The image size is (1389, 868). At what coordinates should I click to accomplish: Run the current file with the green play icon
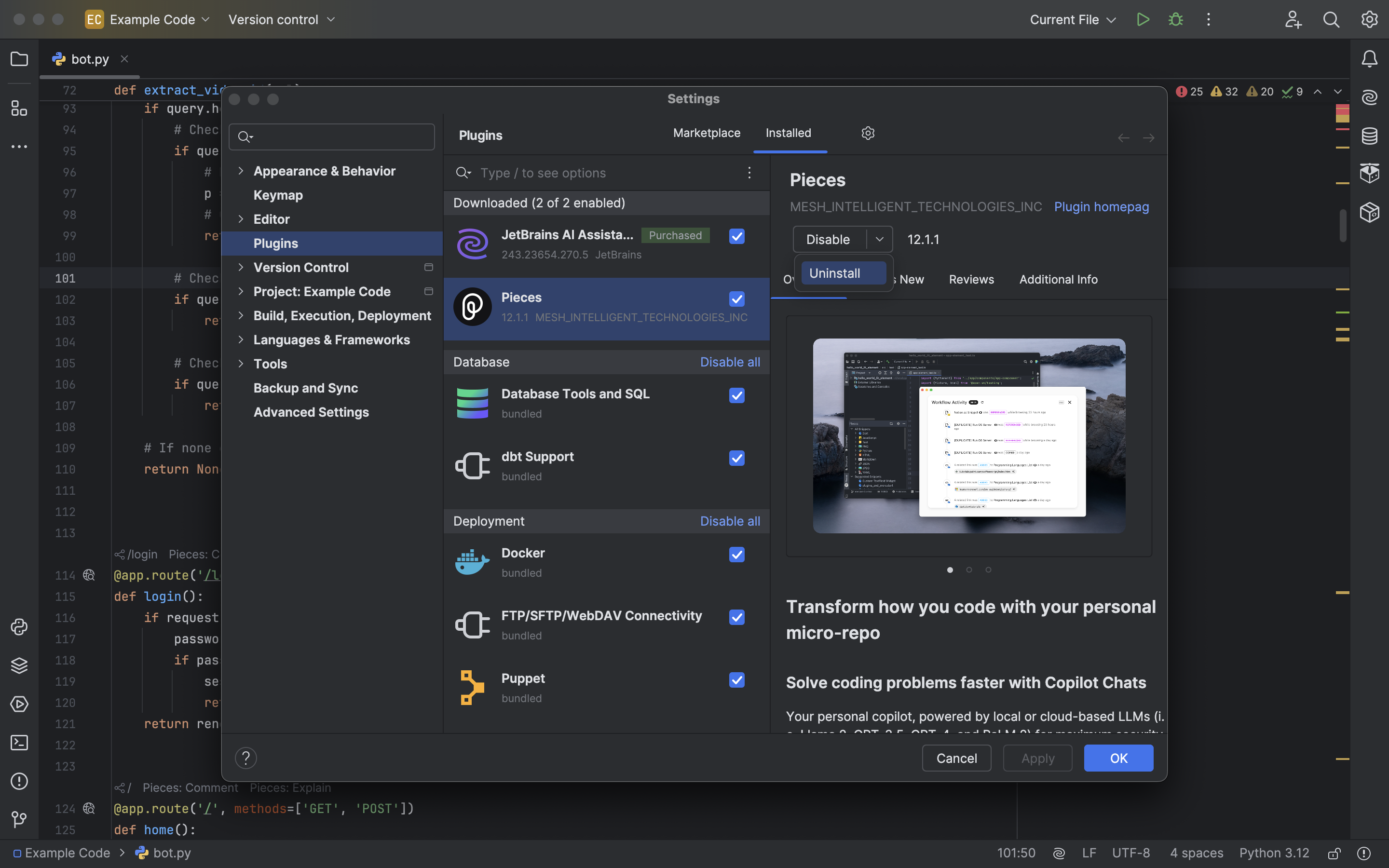point(1143,19)
